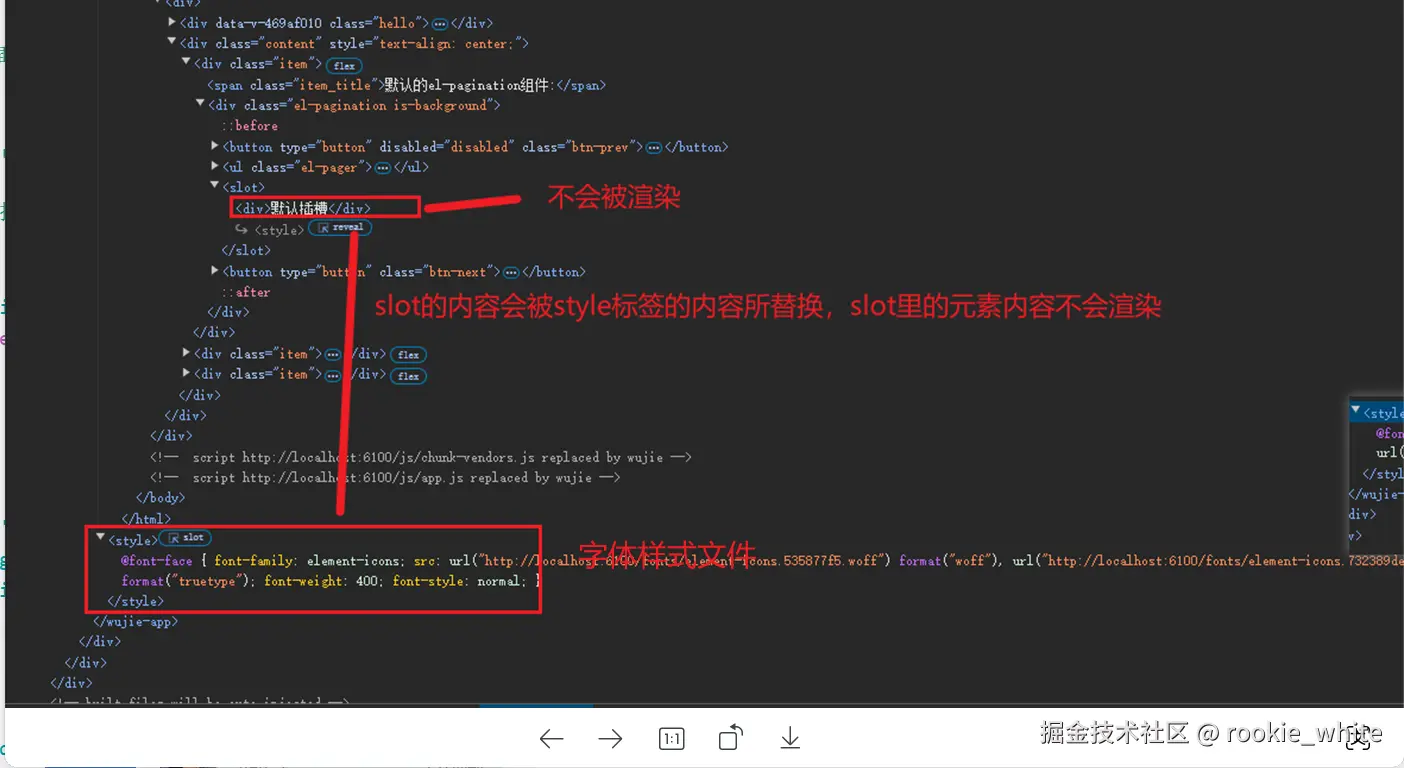Rotate the image with the rotate icon
Image resolution: width=1404 pixels, height=768 pixels.
point(731,738)
